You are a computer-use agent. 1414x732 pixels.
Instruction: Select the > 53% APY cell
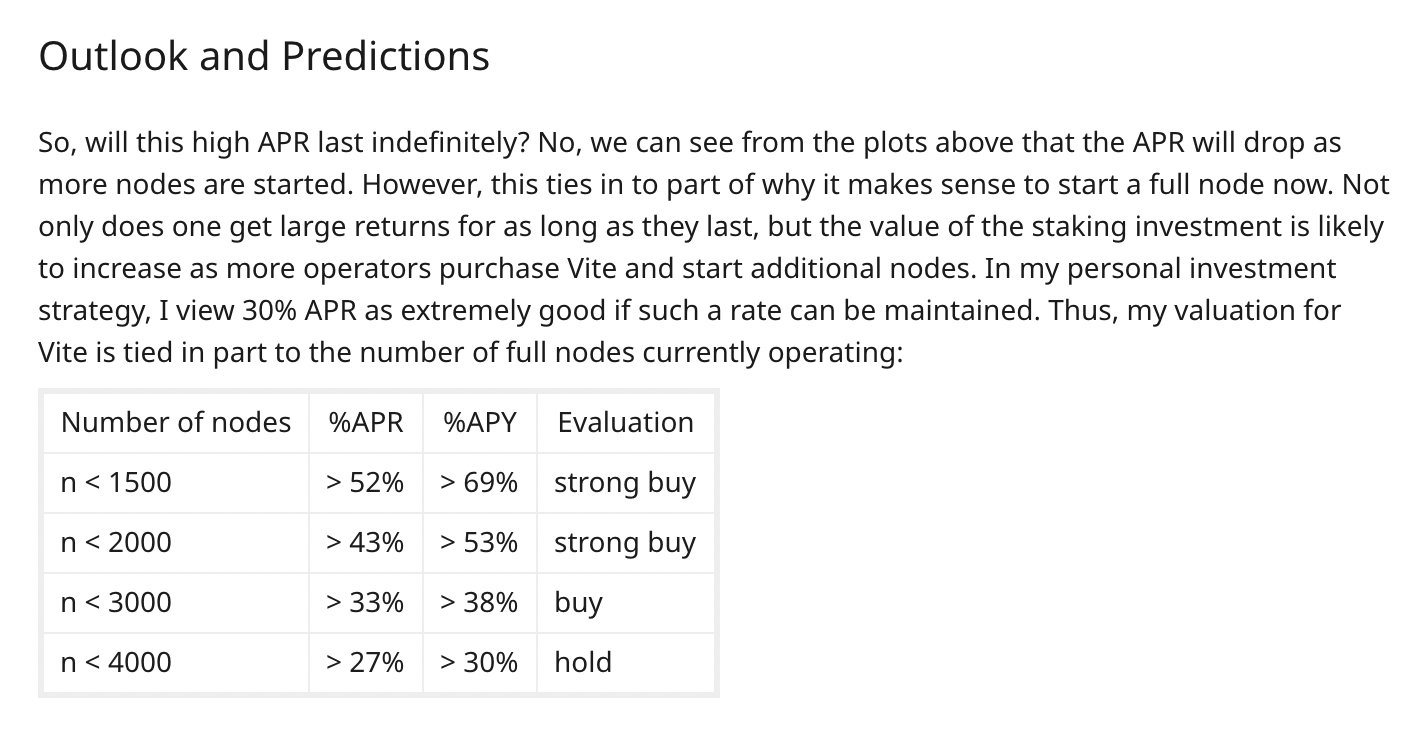click(479, 543)
